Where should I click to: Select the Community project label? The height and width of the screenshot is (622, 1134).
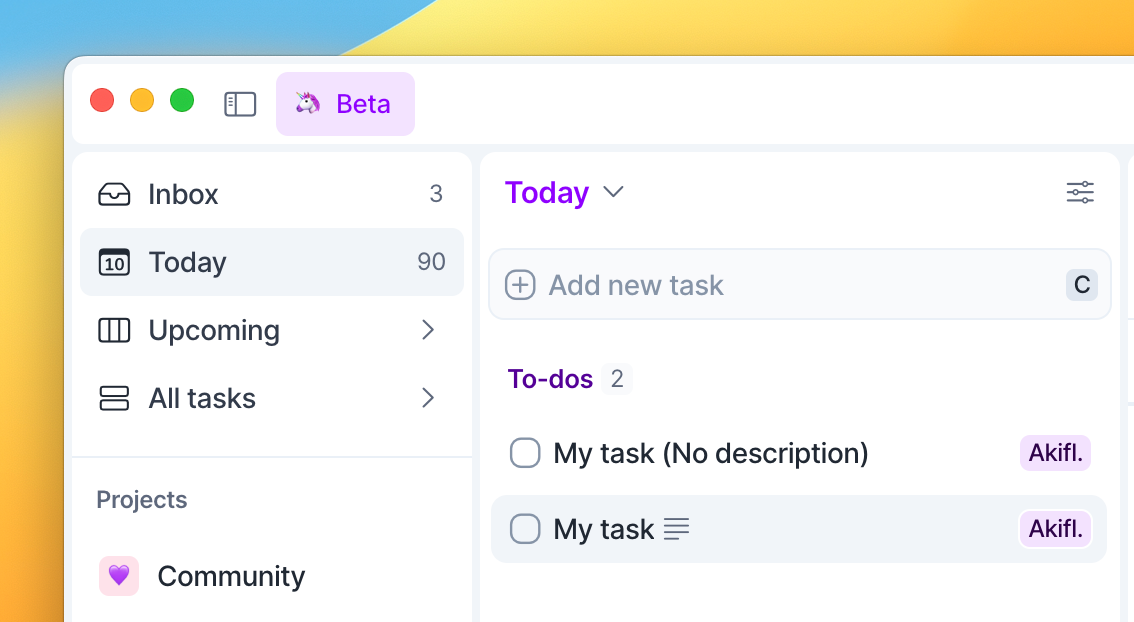[231, 576]
